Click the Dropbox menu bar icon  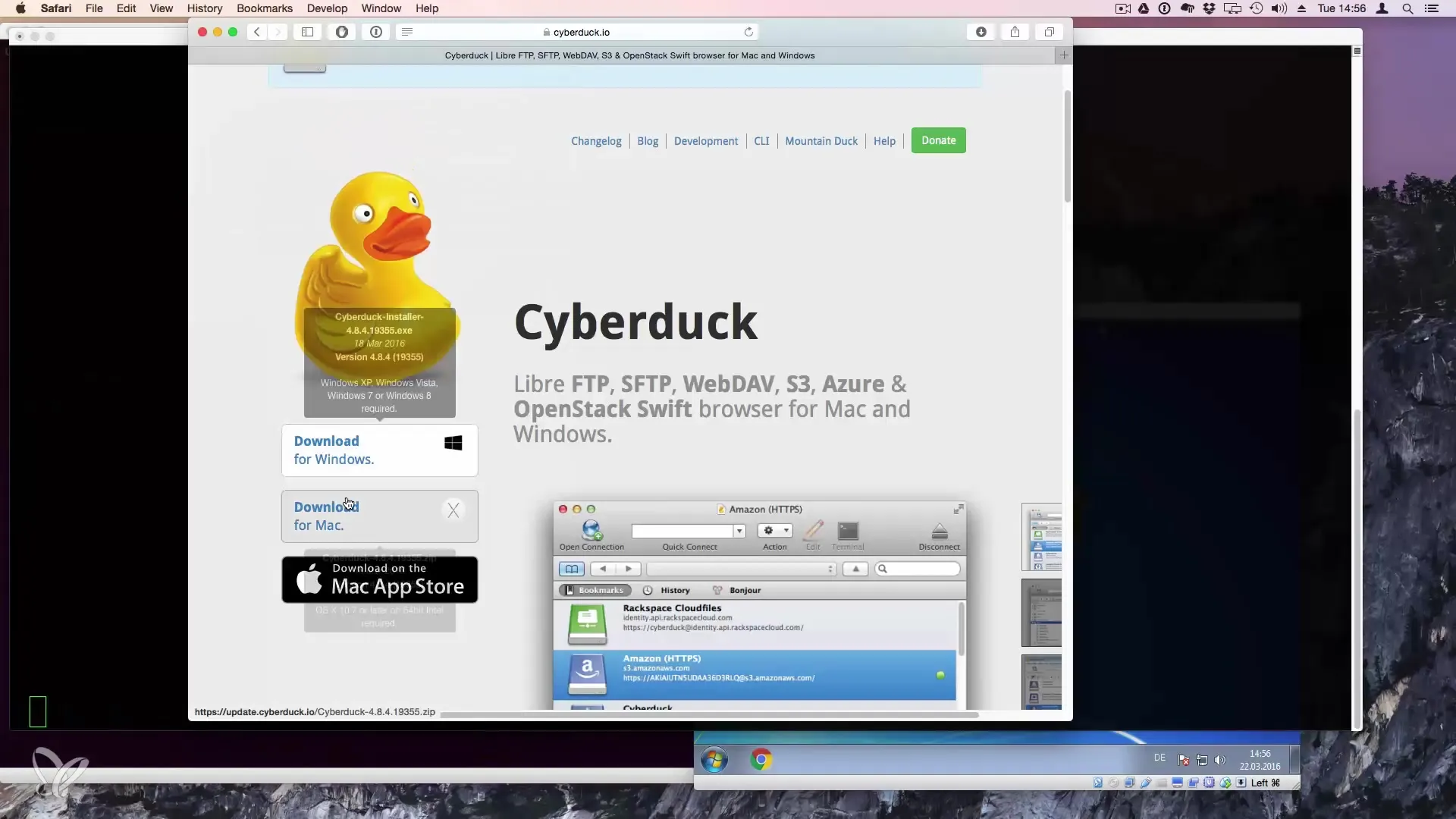pos(1209,8)
